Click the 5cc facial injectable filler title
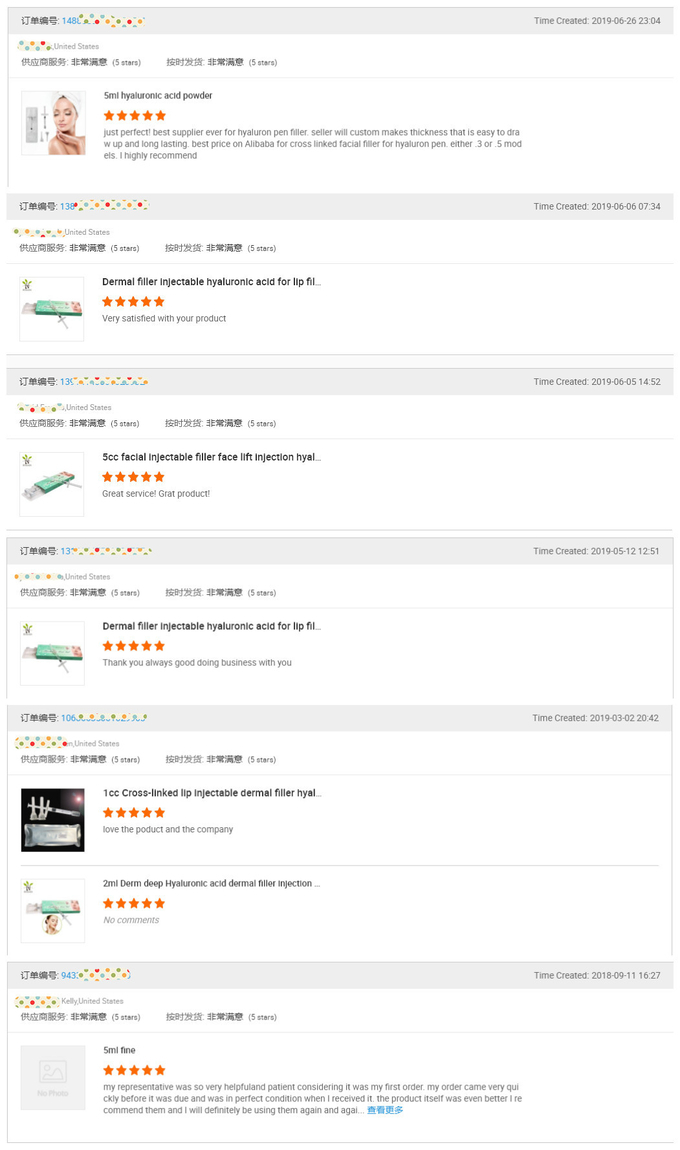680x1150 pixels. coord(211,457)
